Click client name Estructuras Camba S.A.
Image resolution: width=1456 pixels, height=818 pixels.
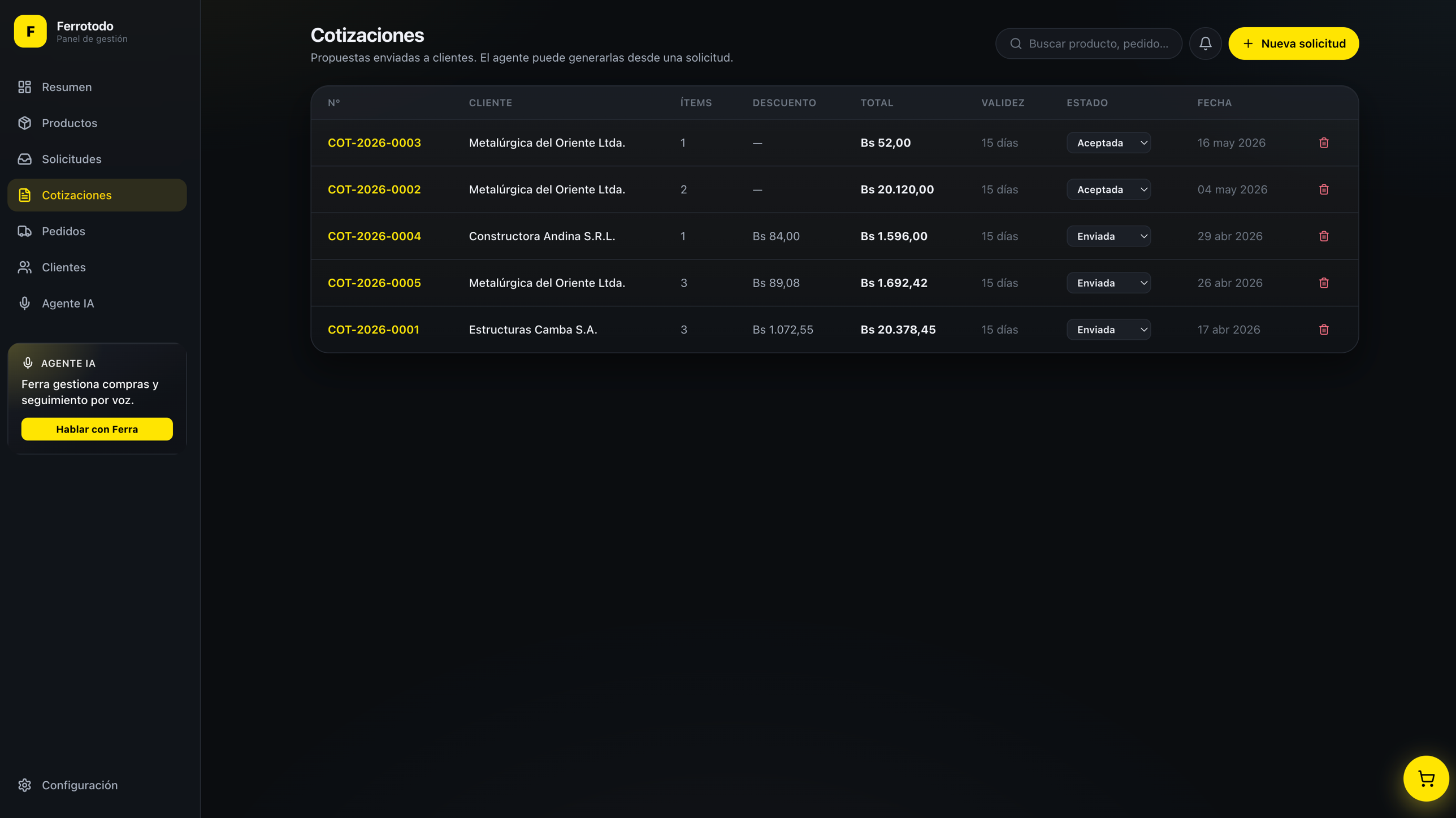pos(533,330)
